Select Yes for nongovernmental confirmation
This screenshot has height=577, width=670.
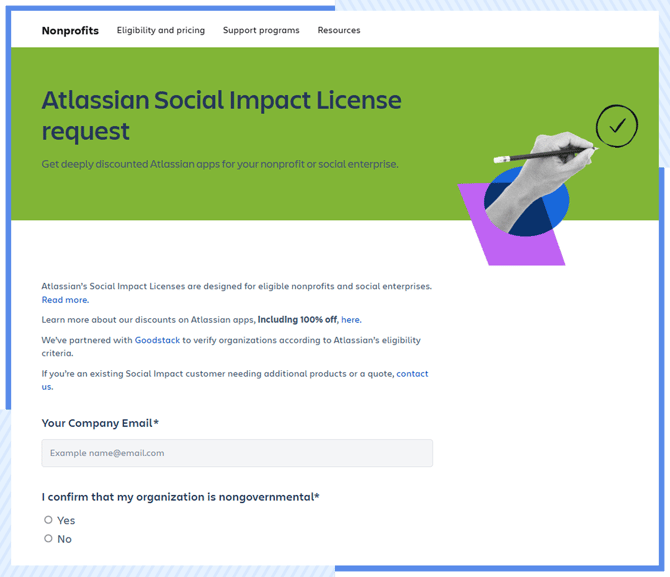coord(48,520)
